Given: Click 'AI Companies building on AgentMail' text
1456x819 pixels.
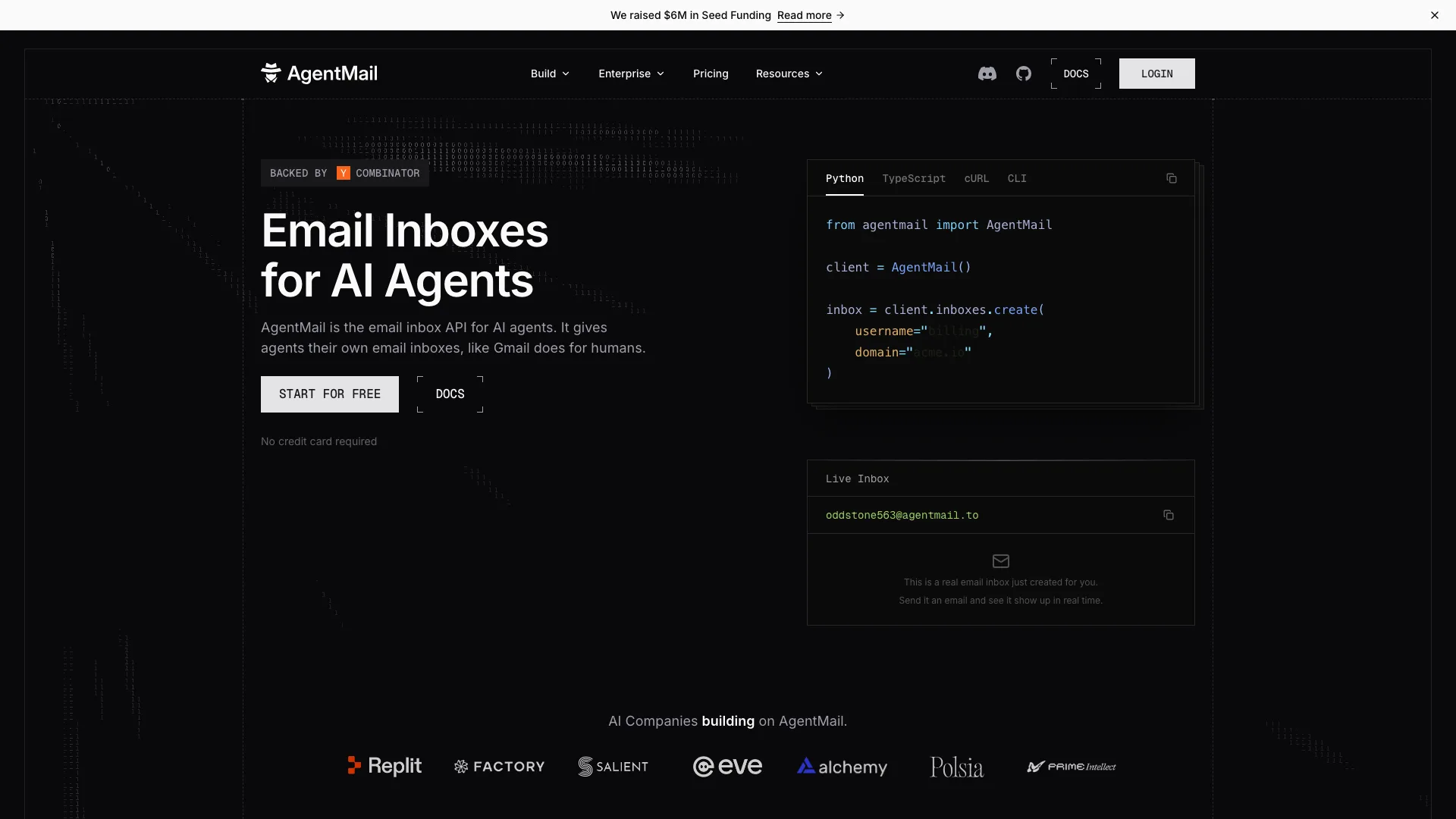Looking at the screenshot, I should coord(728,721).
